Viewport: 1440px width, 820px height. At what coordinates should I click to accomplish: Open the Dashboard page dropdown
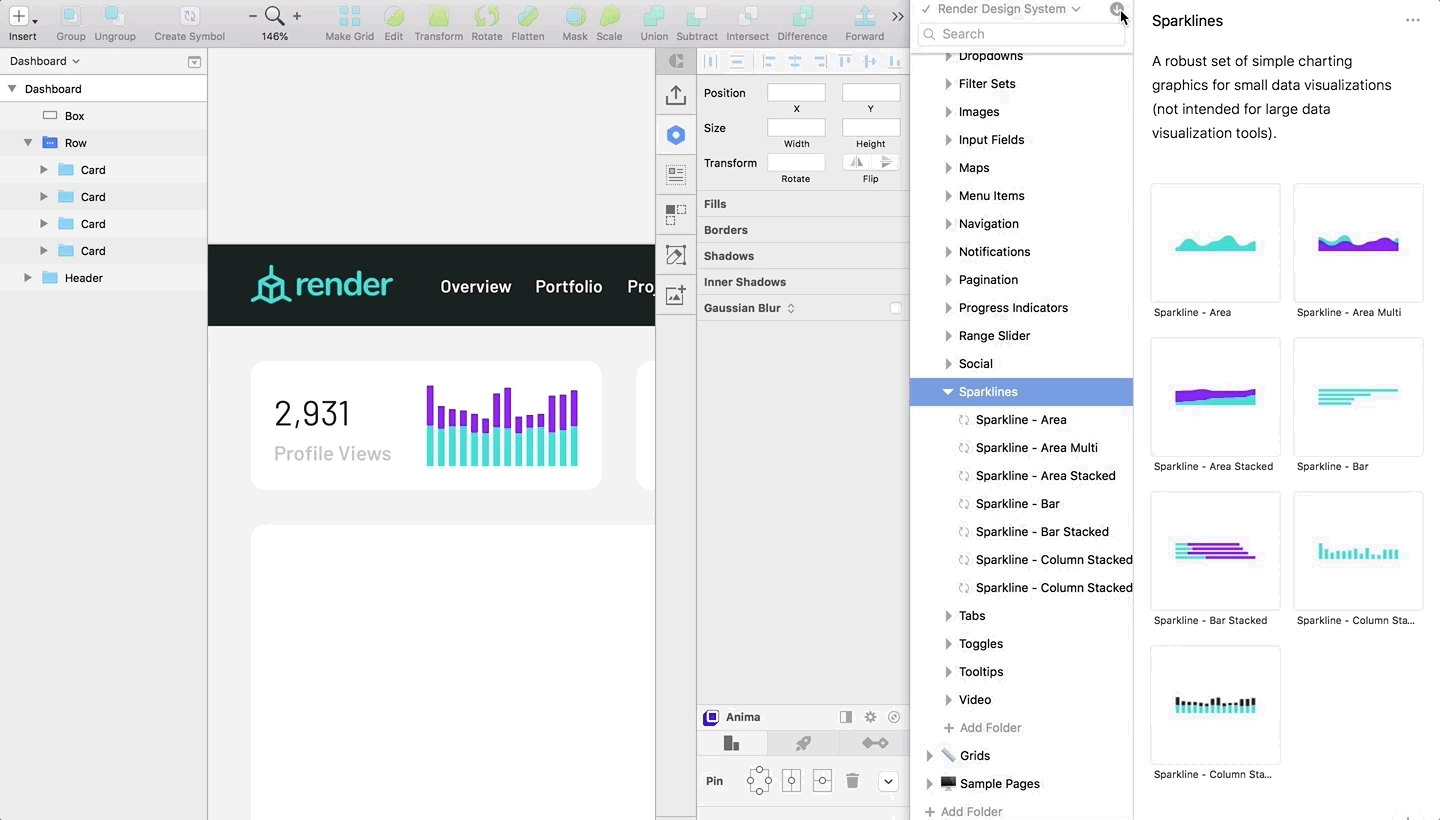44,61
